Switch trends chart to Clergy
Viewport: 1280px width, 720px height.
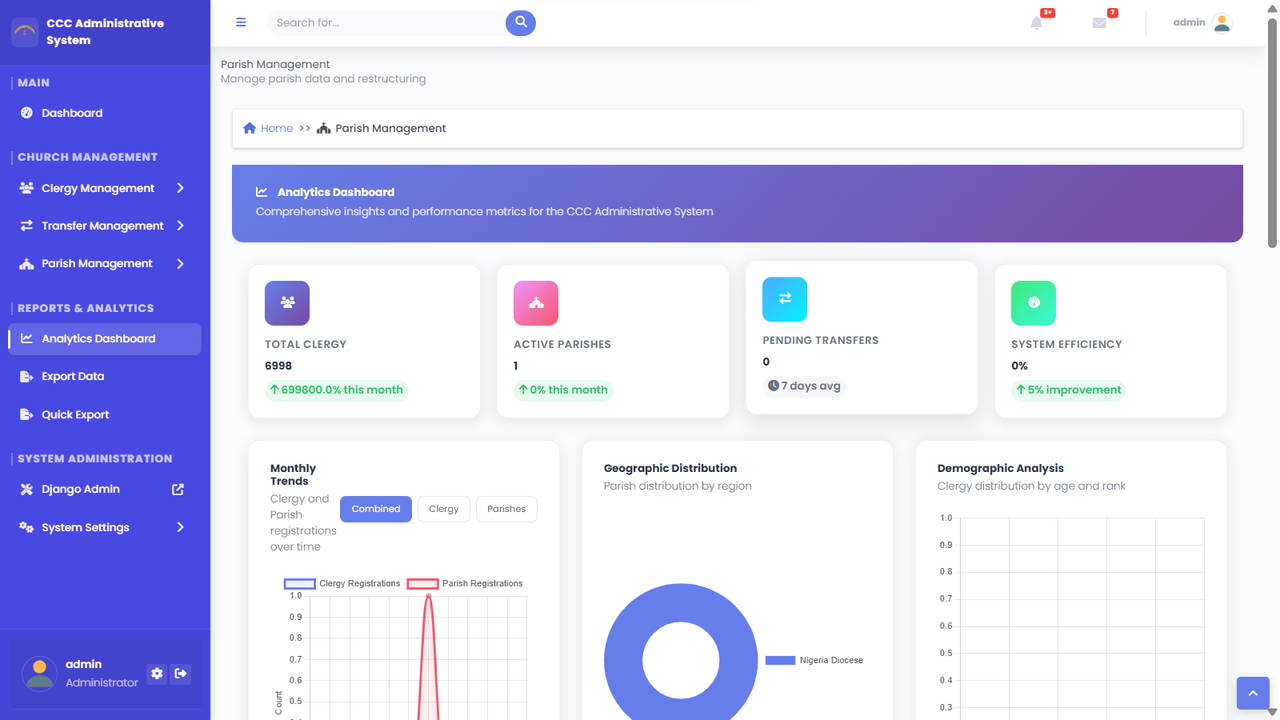(x=444, y=509)
